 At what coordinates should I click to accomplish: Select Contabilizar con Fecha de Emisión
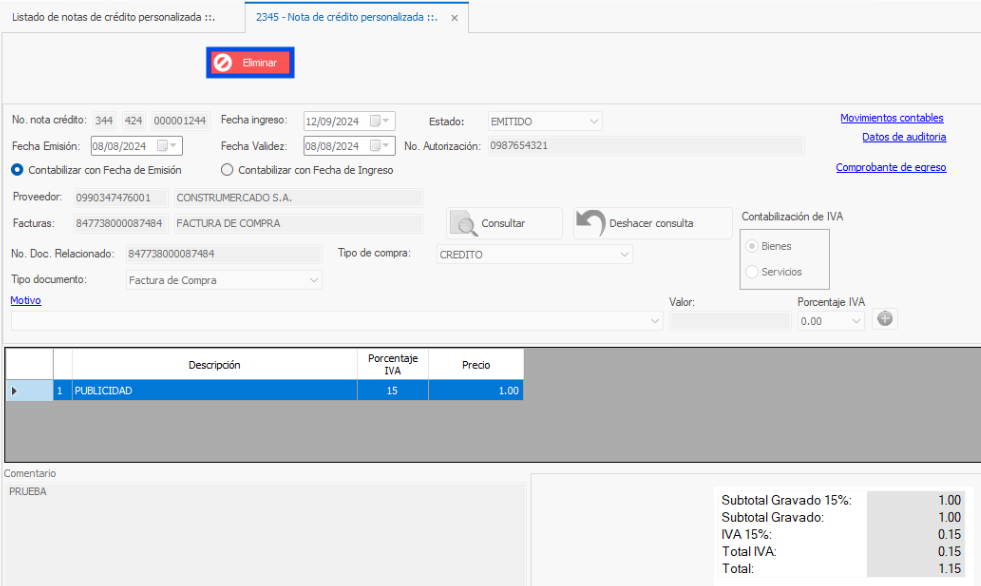[17, 170]
